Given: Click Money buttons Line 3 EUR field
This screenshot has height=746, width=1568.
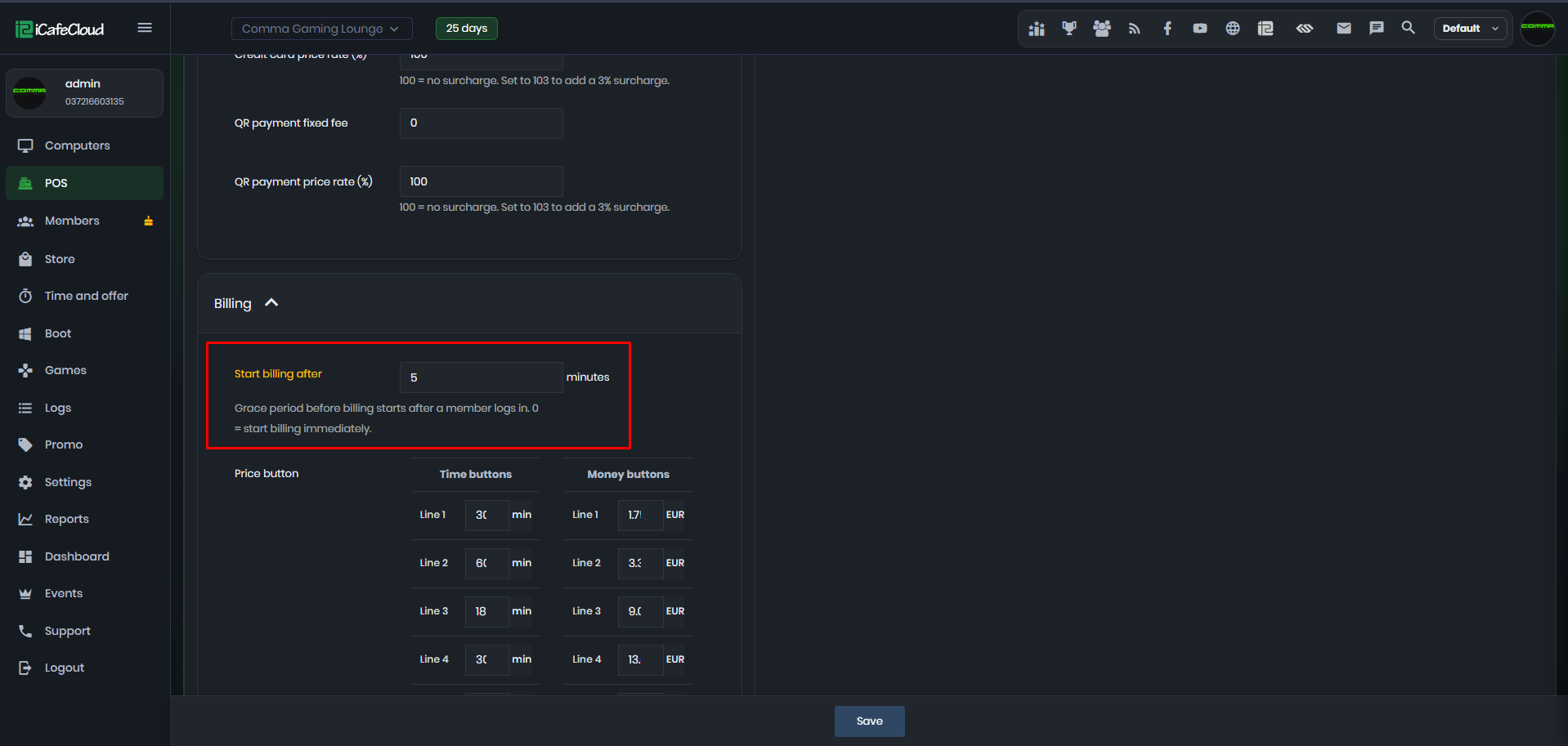Looking at the screenshot, I should [640, 611].
